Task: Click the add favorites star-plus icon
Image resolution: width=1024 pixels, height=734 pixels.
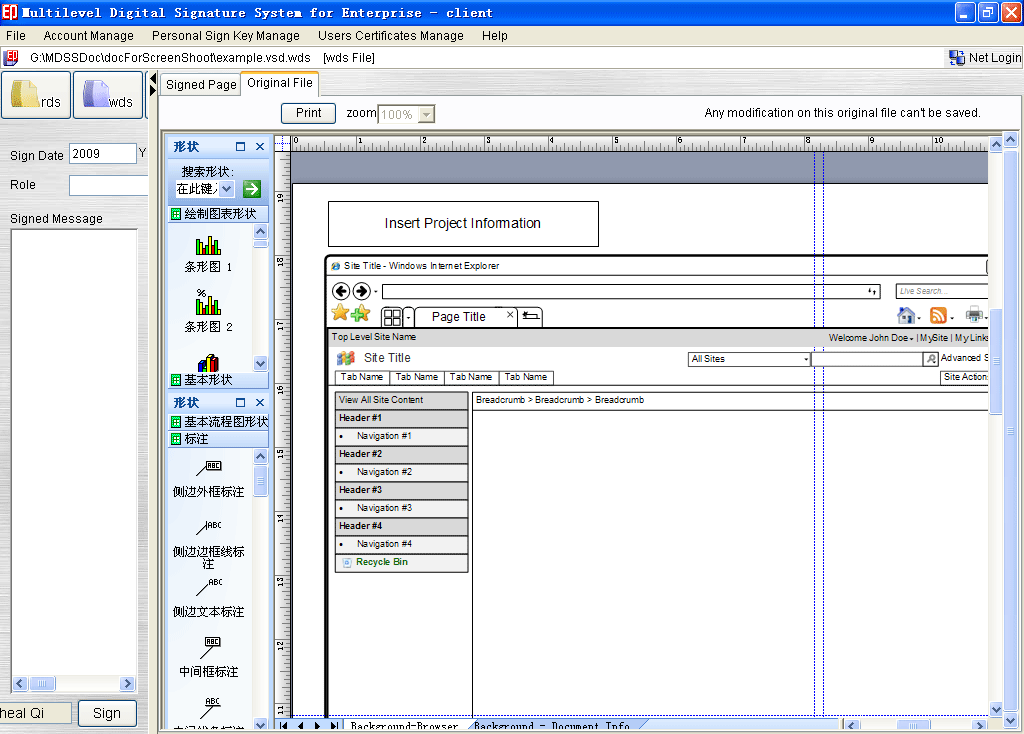Action: (x=360, y=314)
